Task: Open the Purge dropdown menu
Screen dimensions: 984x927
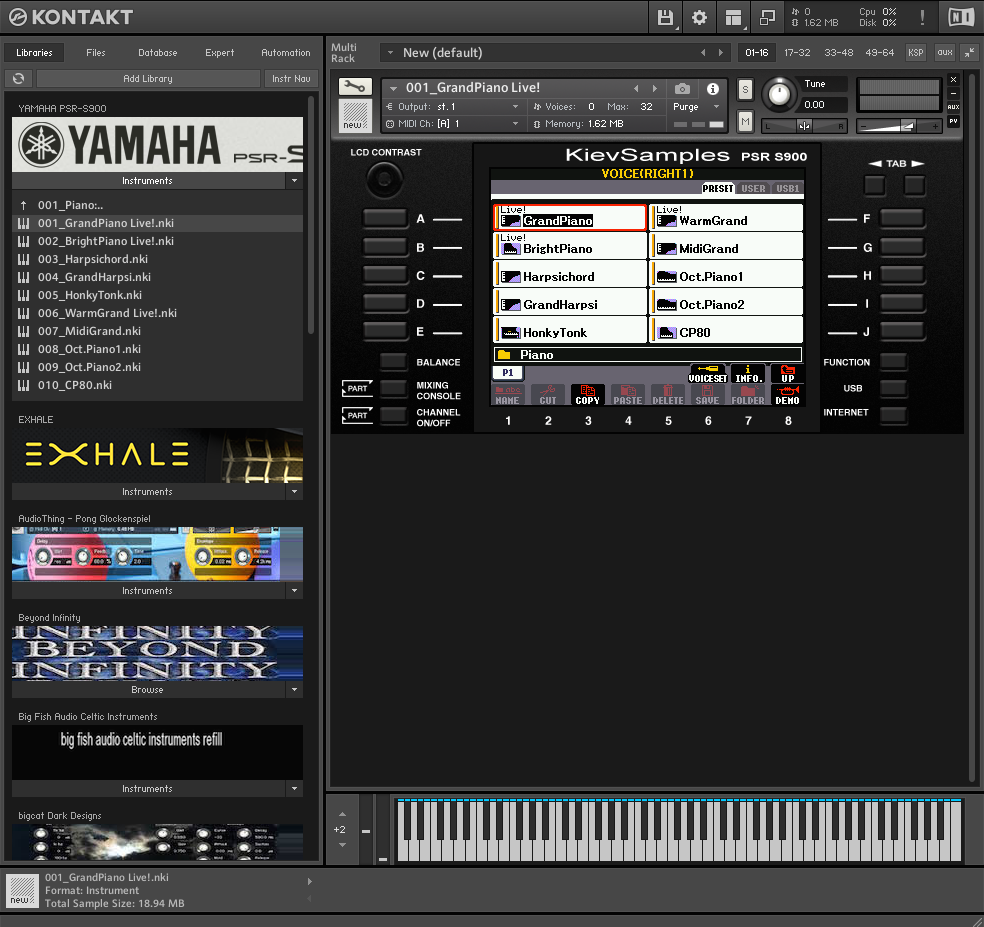Action: [x=696, y=107]
